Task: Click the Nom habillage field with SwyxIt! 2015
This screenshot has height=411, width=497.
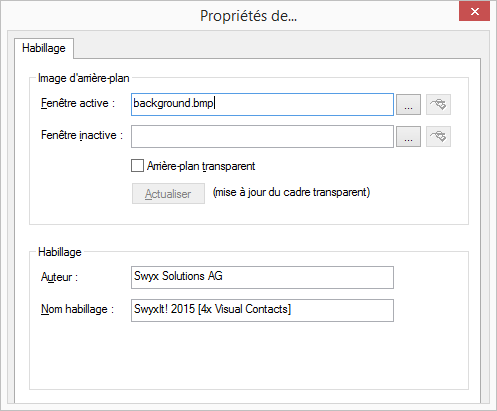Action: click(x=262, y=310)
